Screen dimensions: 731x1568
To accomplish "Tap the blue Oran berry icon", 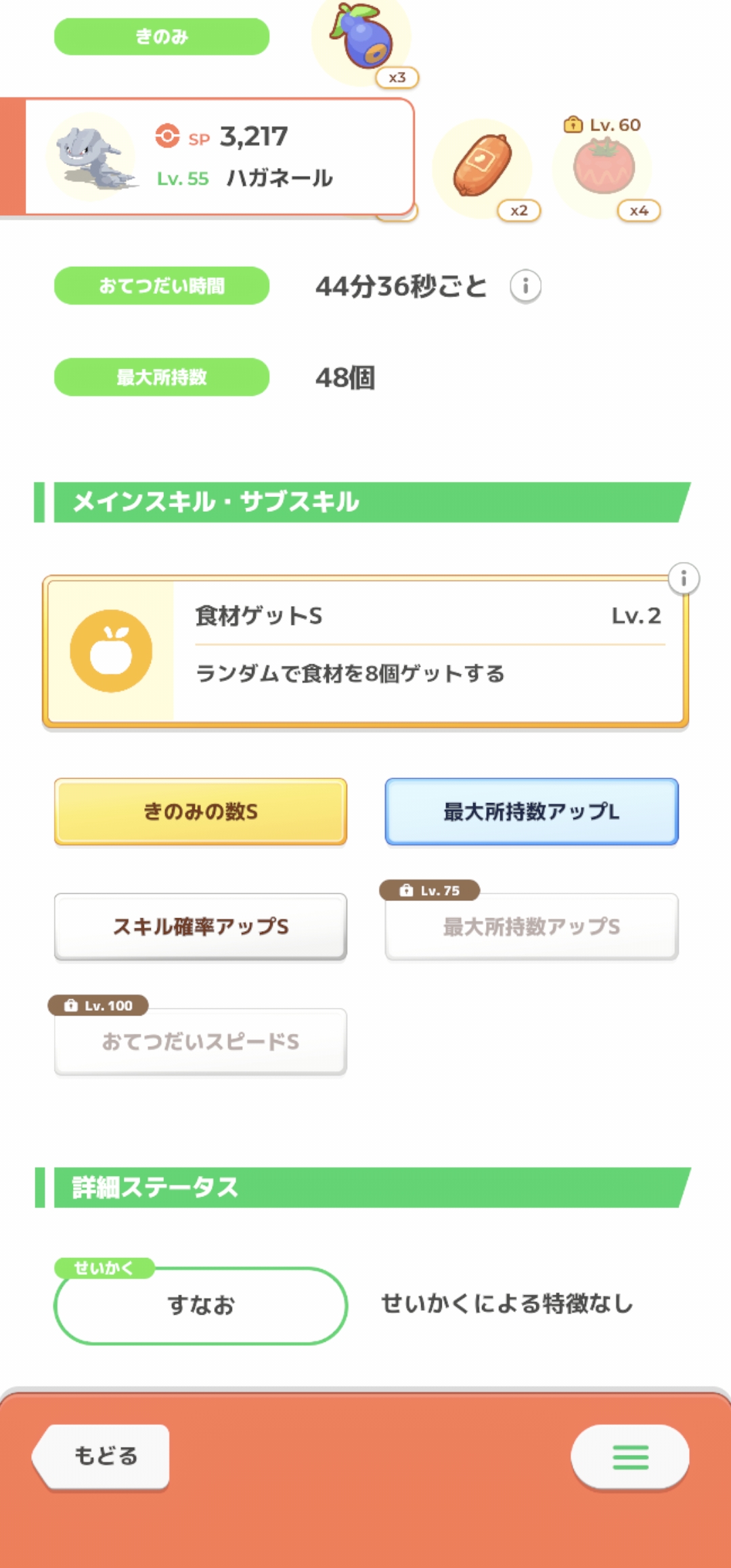I will point(361,38).
